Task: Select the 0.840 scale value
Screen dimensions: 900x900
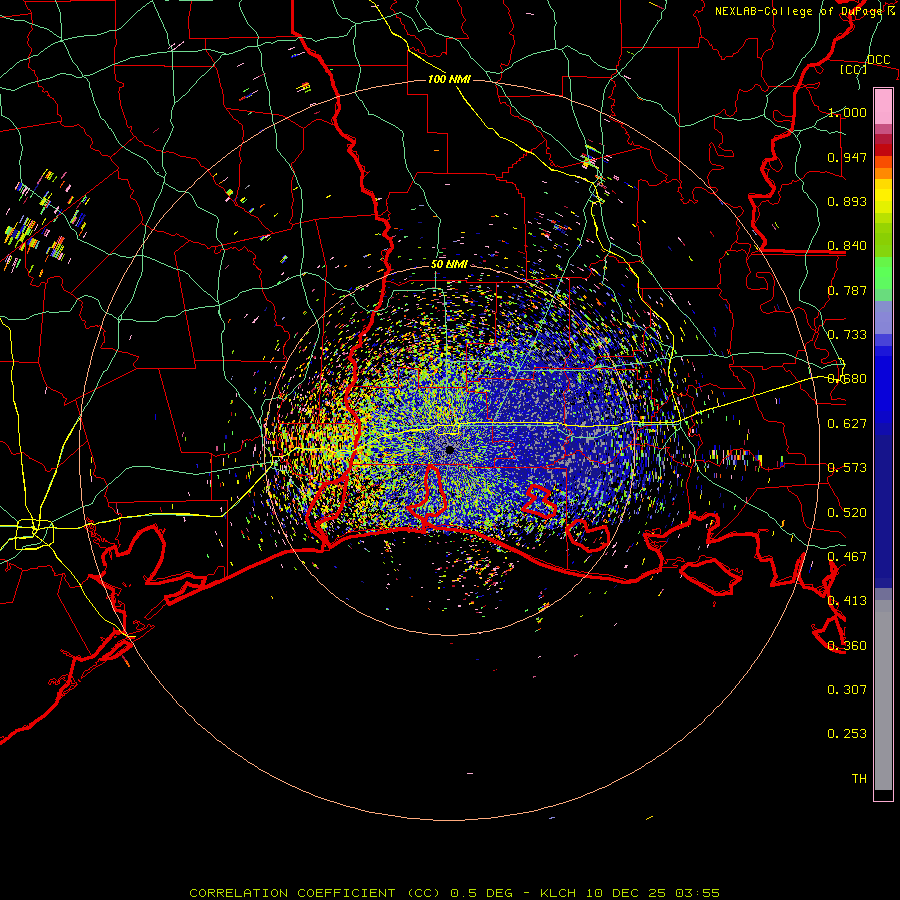Action: tap(847, 246)
